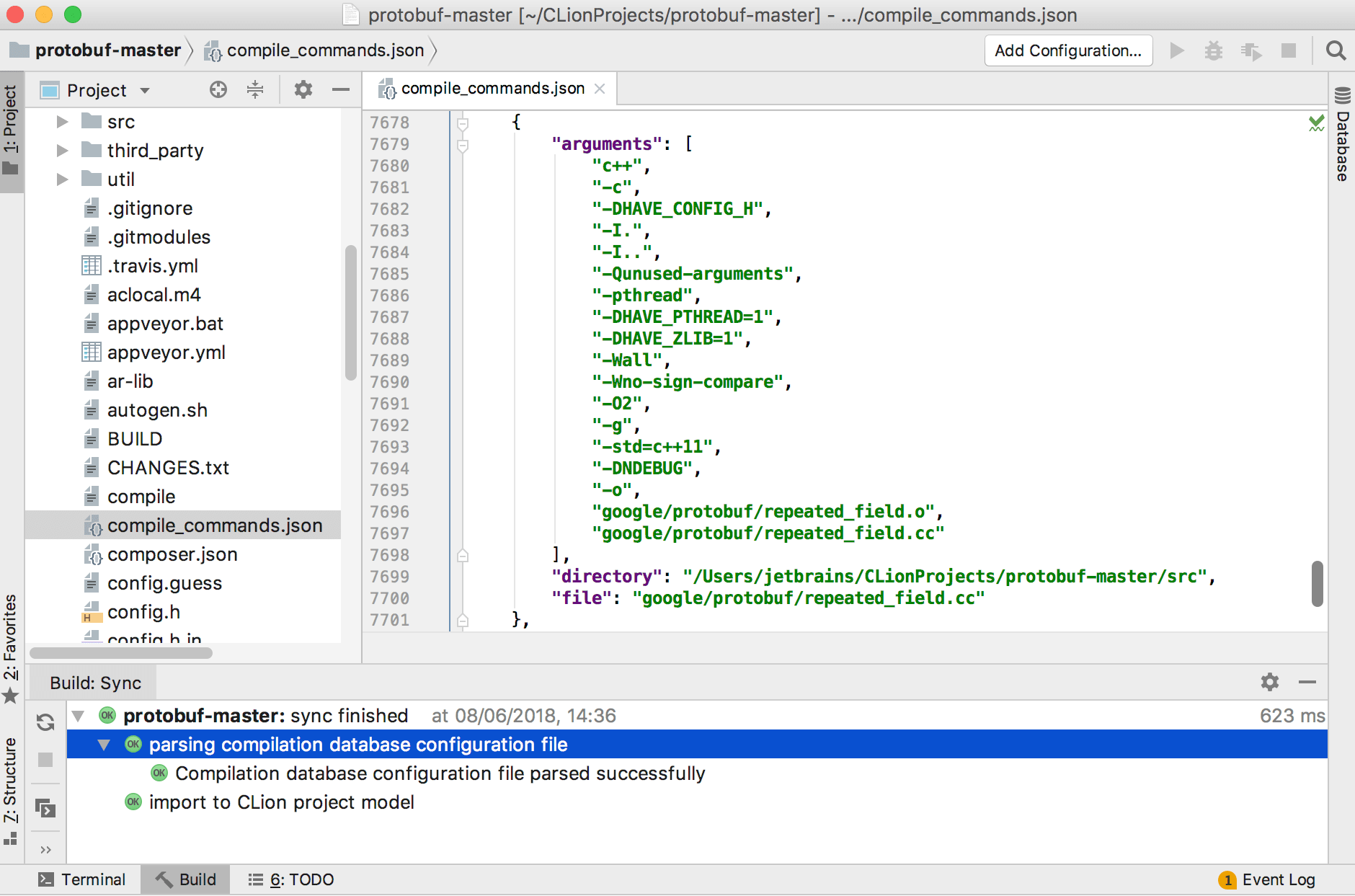Click the green inspection checkmark in editor
This screenshot has height=896, width=1355.
click(x=1317, y=123)
